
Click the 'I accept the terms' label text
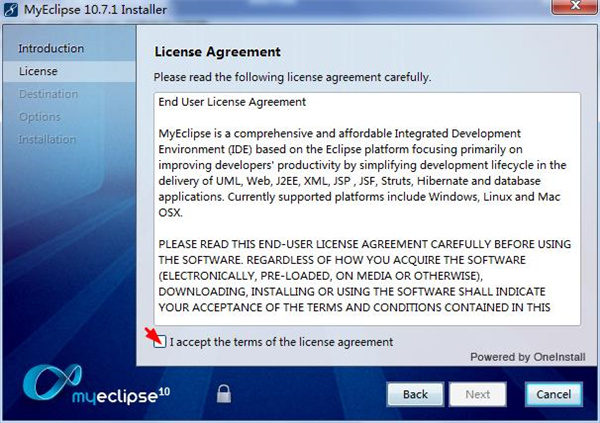281,342
